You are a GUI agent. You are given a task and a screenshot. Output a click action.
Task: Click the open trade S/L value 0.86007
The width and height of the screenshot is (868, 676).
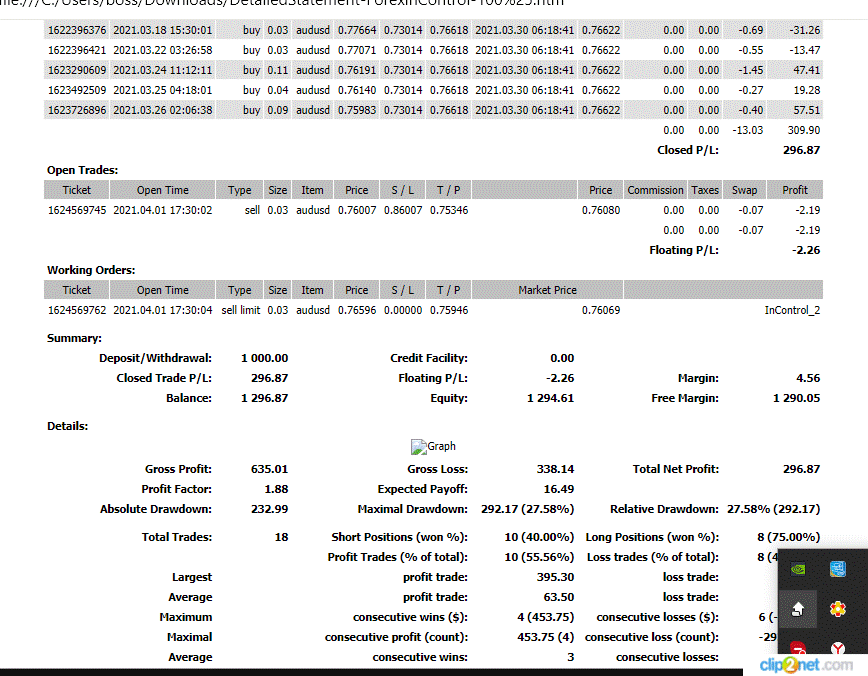pyautogui.click(x=403, y=210)
